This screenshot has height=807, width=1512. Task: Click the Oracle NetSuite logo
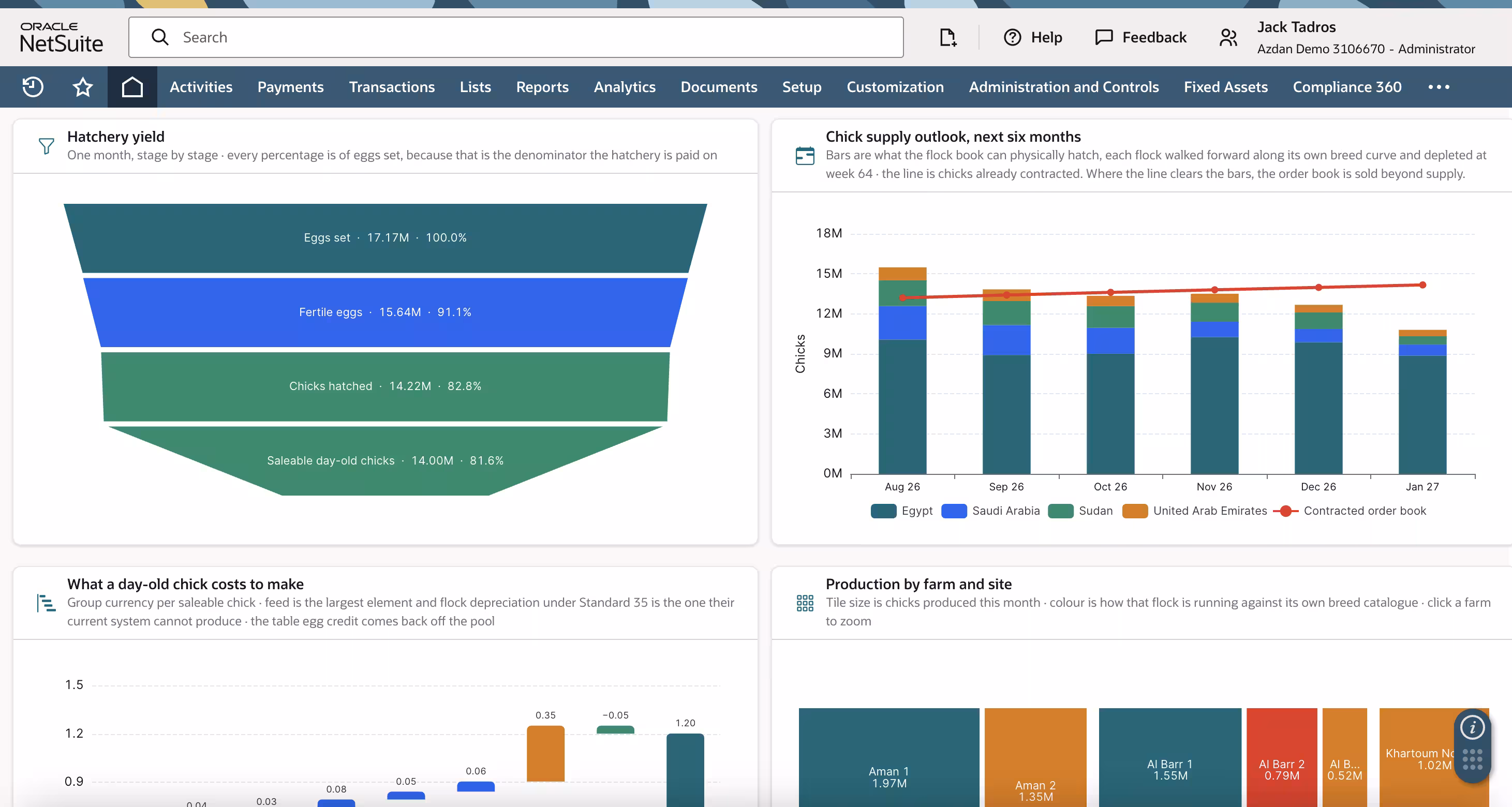[x=61, y=38]
